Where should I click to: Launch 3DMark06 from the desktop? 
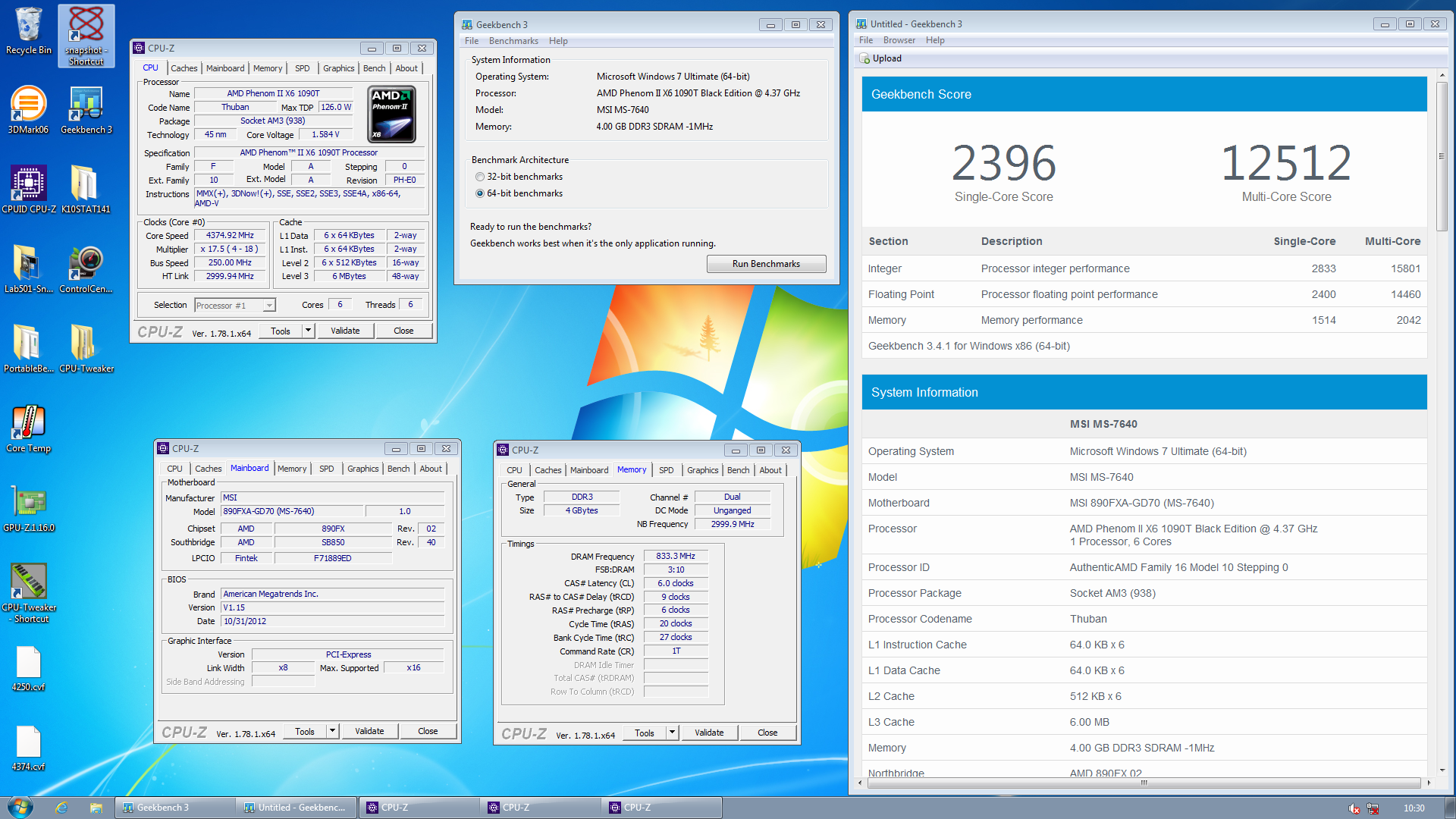click(x=28, y=110)
